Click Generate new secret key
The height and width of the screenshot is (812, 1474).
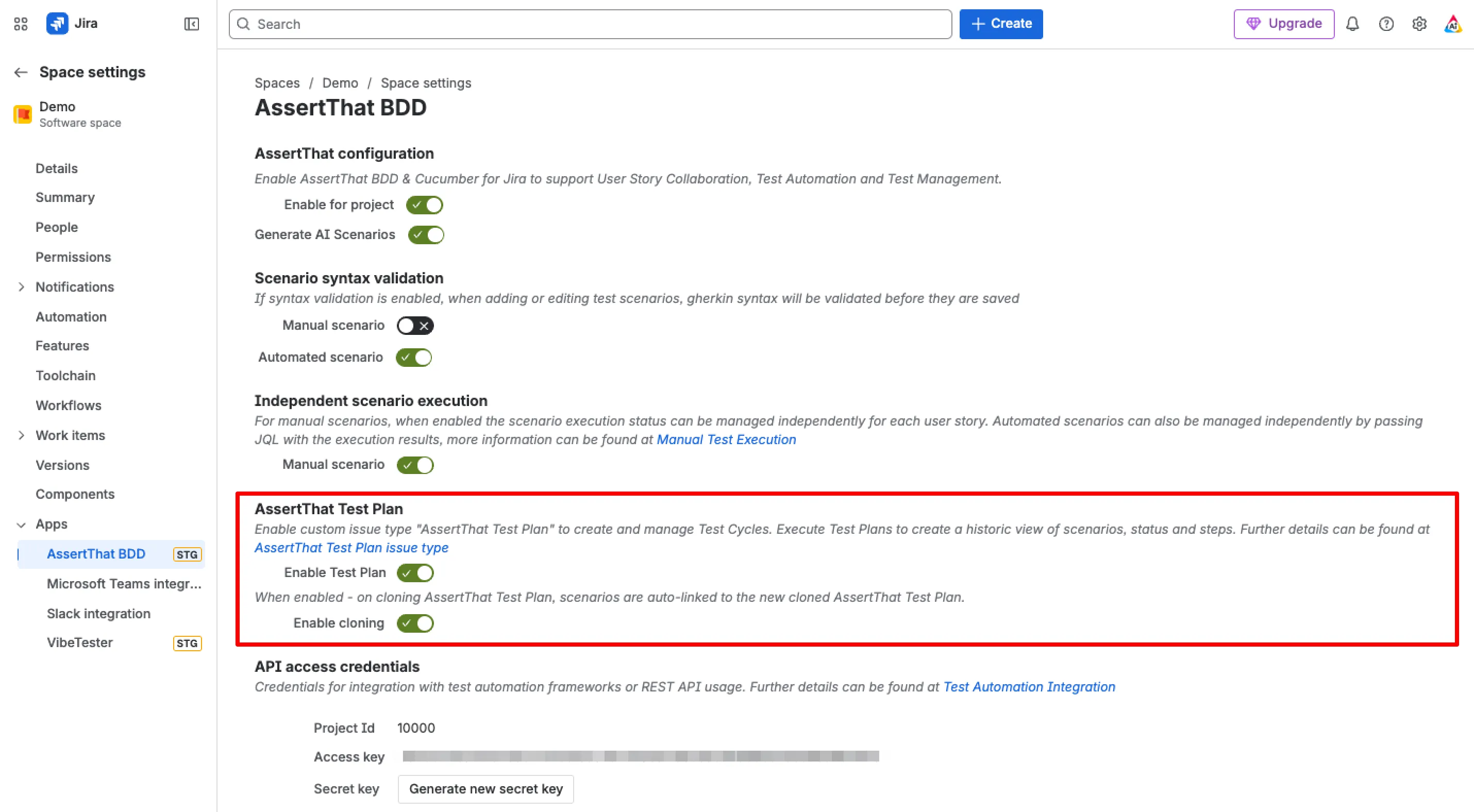pyautogui.click(x=486, y=789)
